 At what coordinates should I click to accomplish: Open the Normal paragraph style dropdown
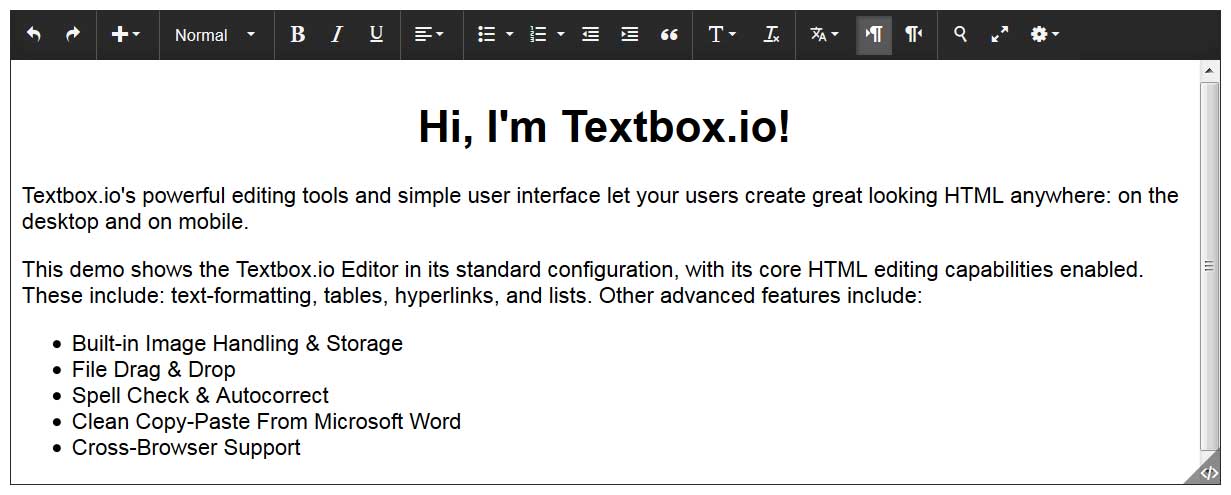(215, 35)
